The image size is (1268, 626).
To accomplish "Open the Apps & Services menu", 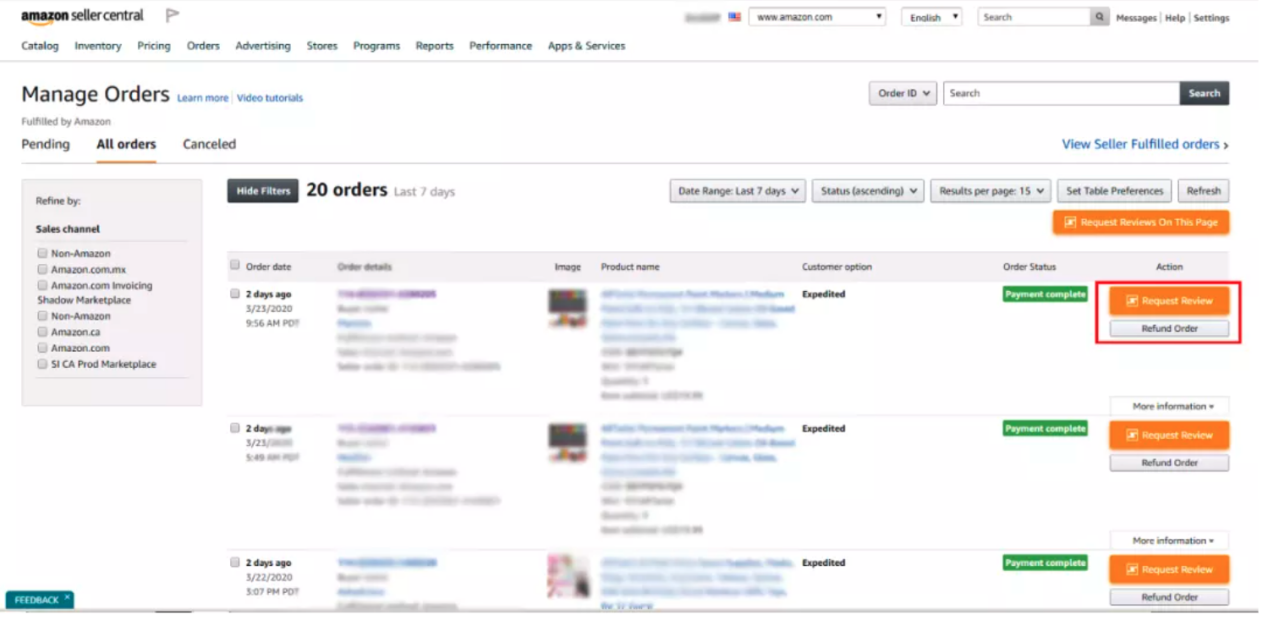I will (x=586, y=46).
